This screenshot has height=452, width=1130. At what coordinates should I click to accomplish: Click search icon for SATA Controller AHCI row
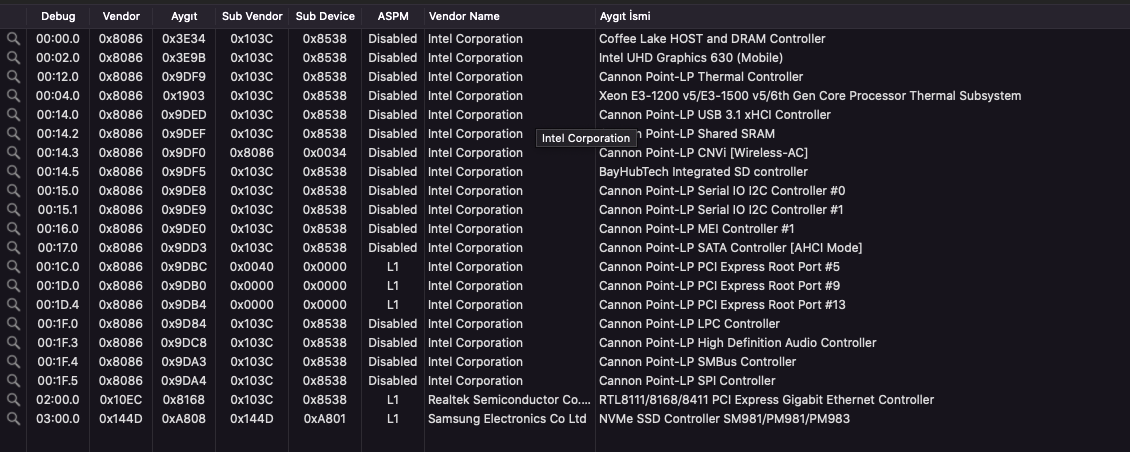point(13,248)
